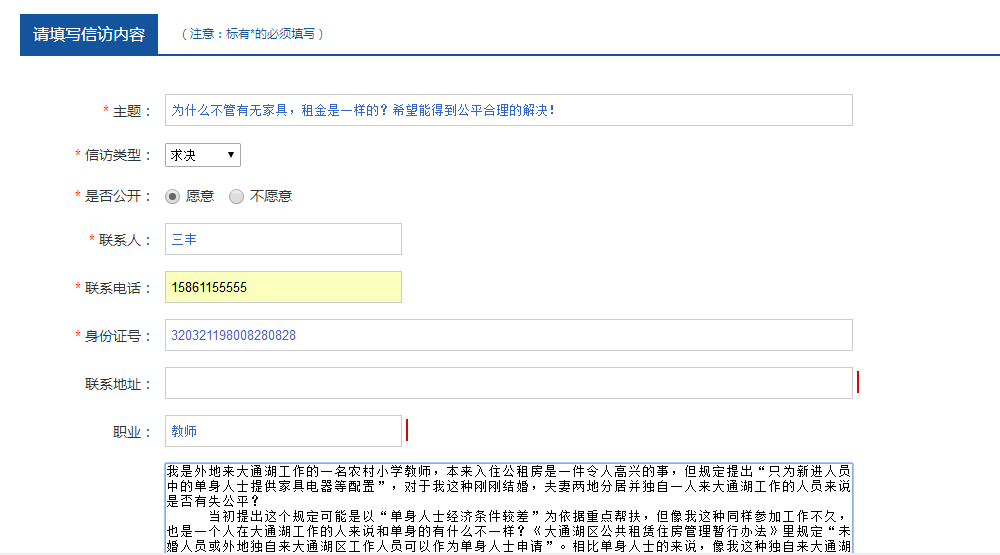Choose the 不愿意 radio option
This screenshot has height=555, width=1000.
(237, 197)
